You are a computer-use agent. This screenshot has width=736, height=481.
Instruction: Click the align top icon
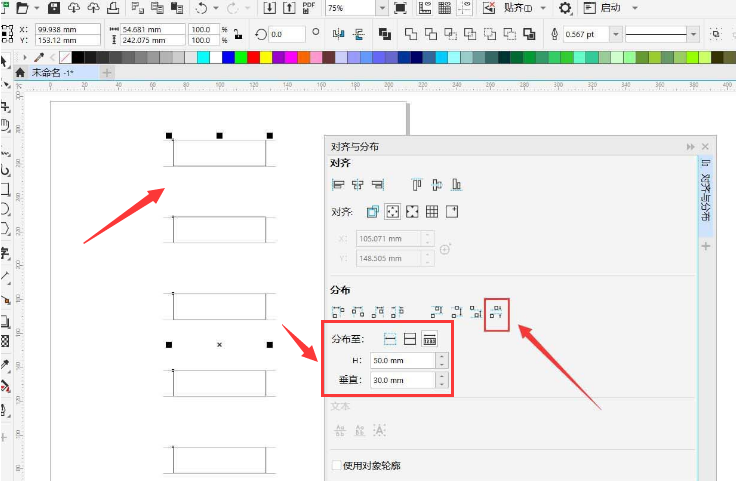point(417,184)
